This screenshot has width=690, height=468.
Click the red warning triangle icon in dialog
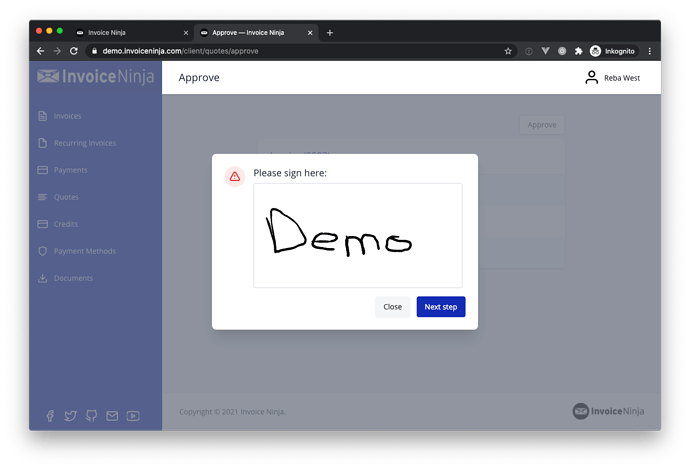click(x=235, y=176)
